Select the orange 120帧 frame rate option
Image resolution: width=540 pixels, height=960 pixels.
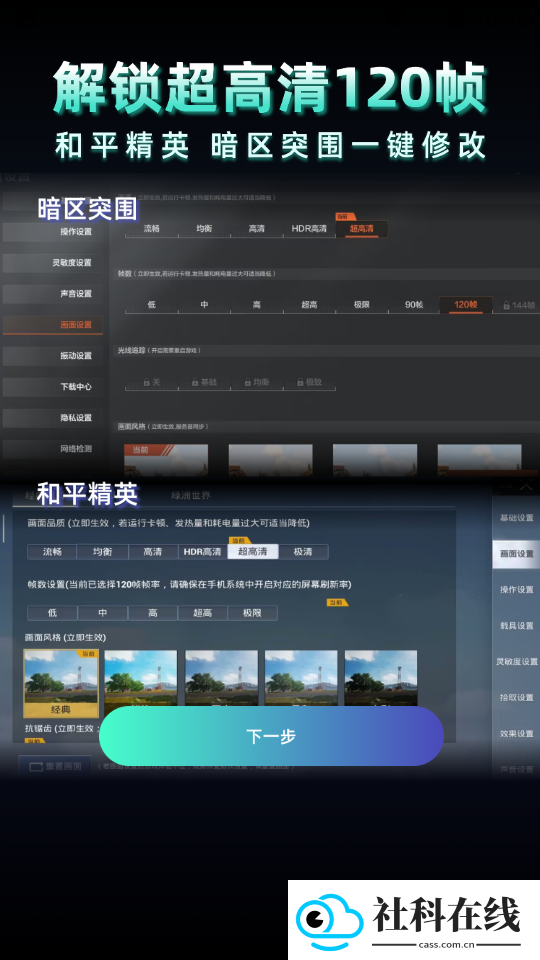click(x=466, y=305)
